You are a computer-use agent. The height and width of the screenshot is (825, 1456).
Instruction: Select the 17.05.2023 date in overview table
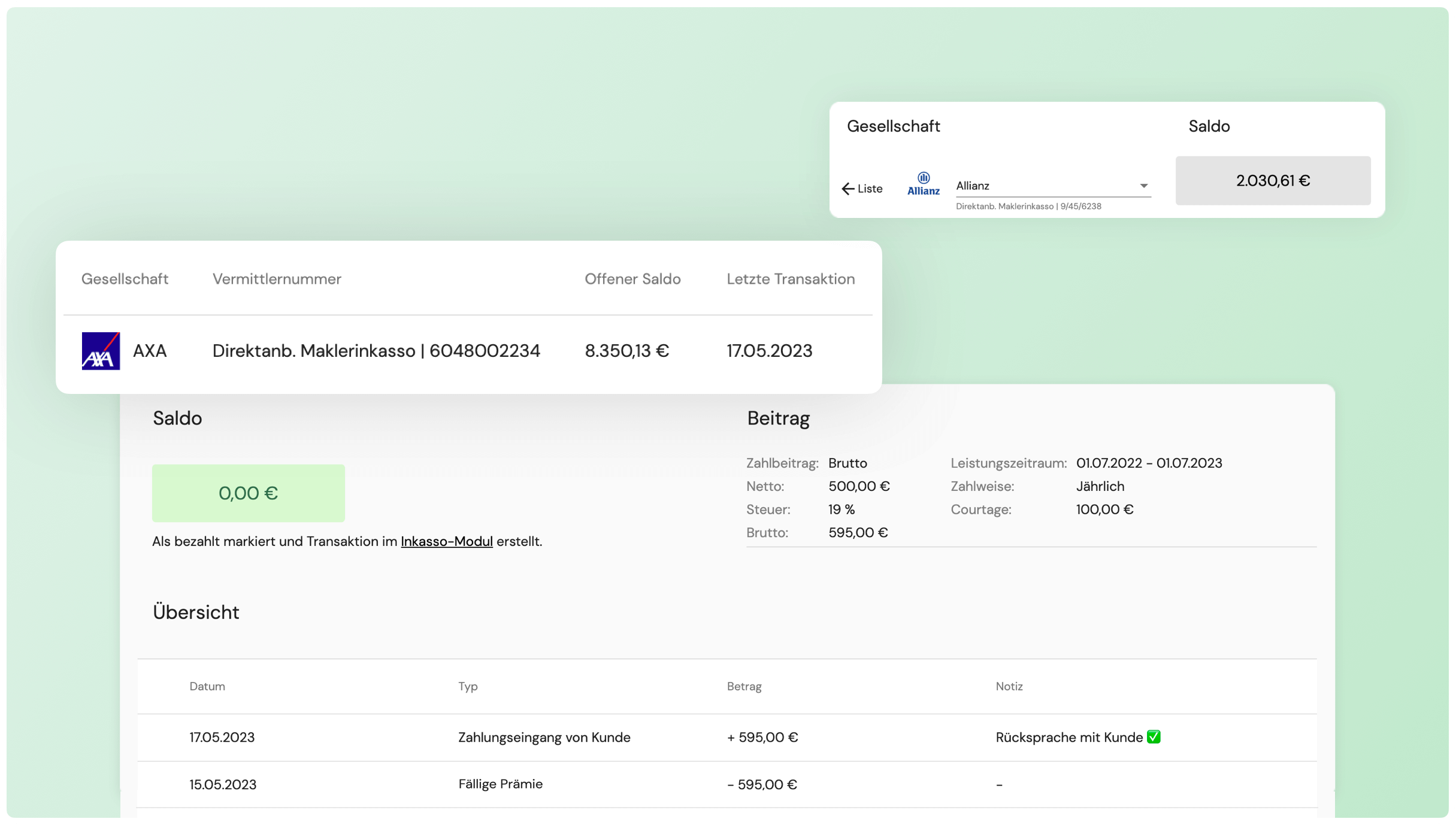point(222,738)
